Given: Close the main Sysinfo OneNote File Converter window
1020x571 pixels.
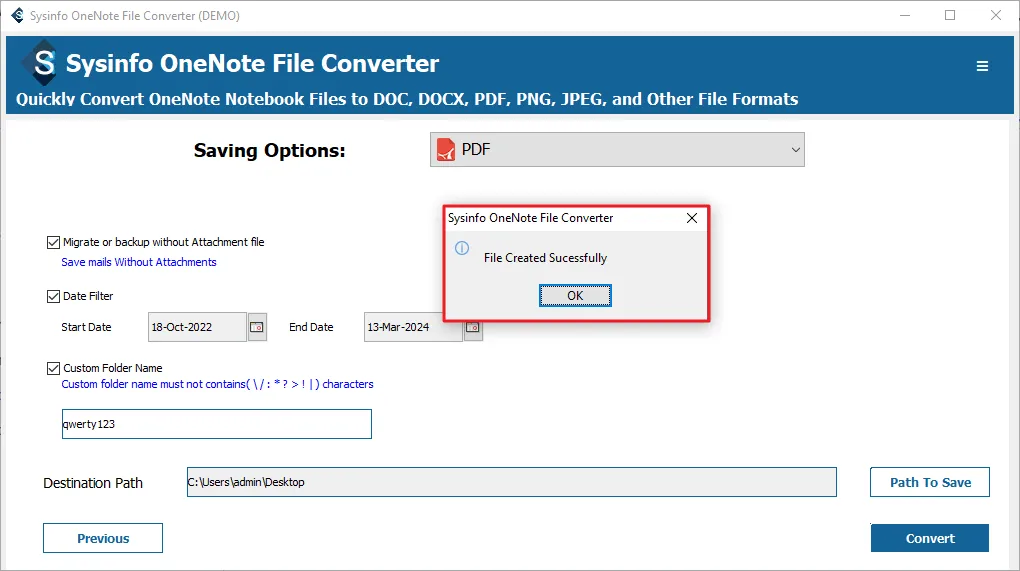Looking at the screenshot, I should pos(995,15).
